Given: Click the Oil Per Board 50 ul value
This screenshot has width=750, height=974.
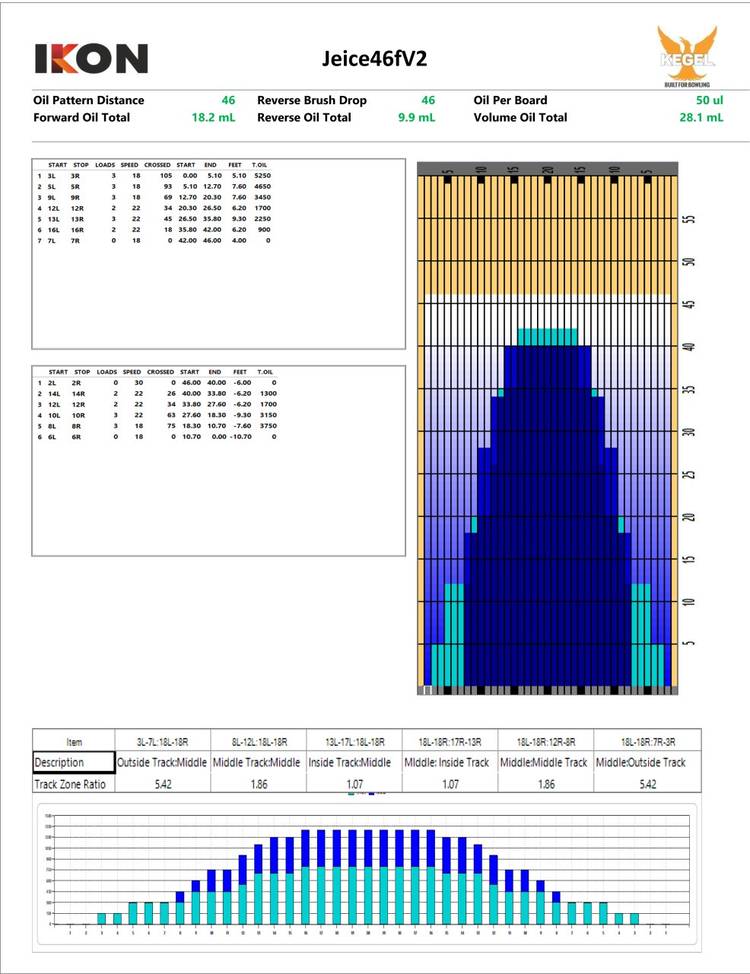Looking at the screenshot, I should tap(708, 100).
